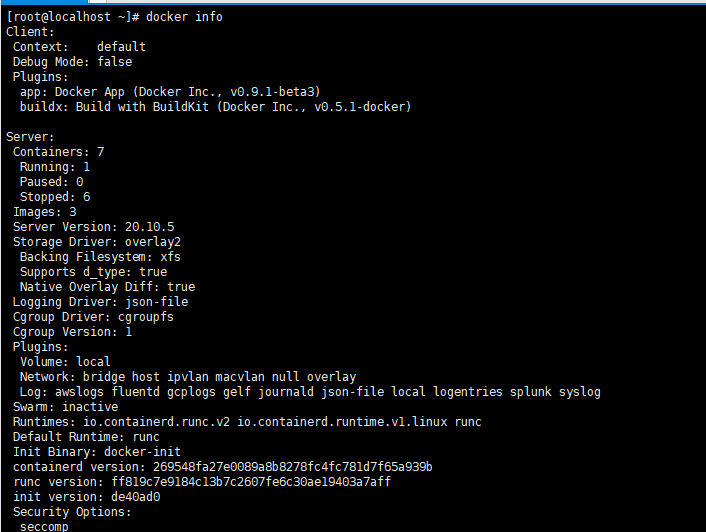Click the 'Containers: 7' line
The image size is (706, 532).
[x=59, y=152]
